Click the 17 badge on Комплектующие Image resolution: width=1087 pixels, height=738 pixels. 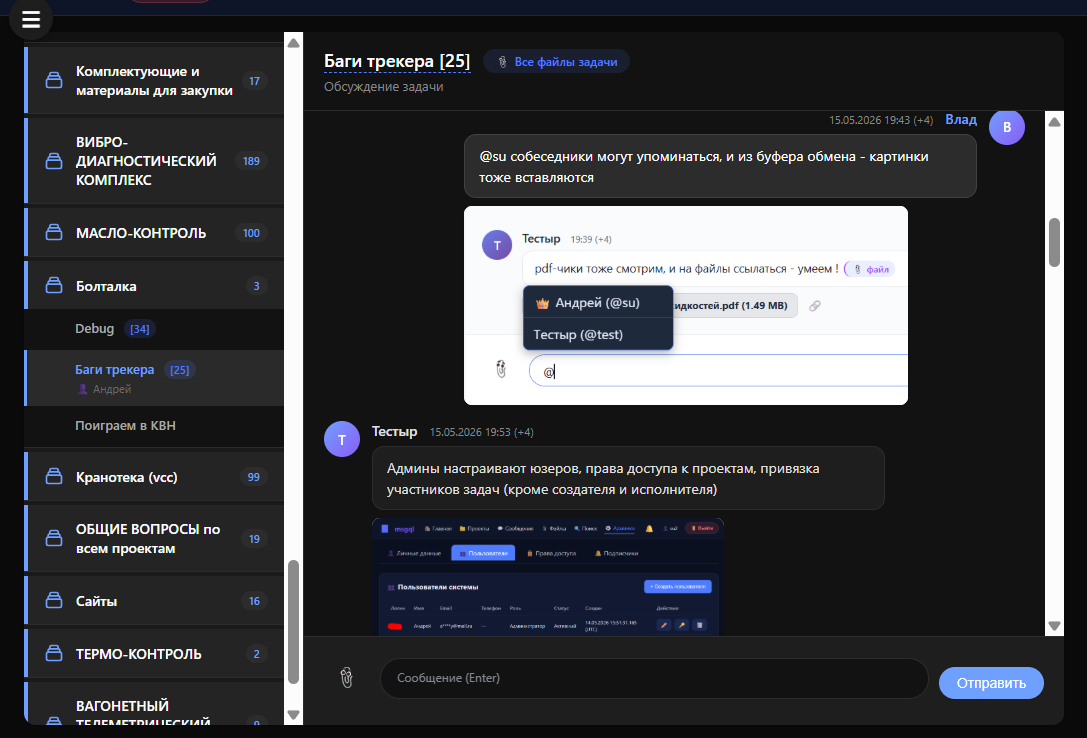click(254, 81)
